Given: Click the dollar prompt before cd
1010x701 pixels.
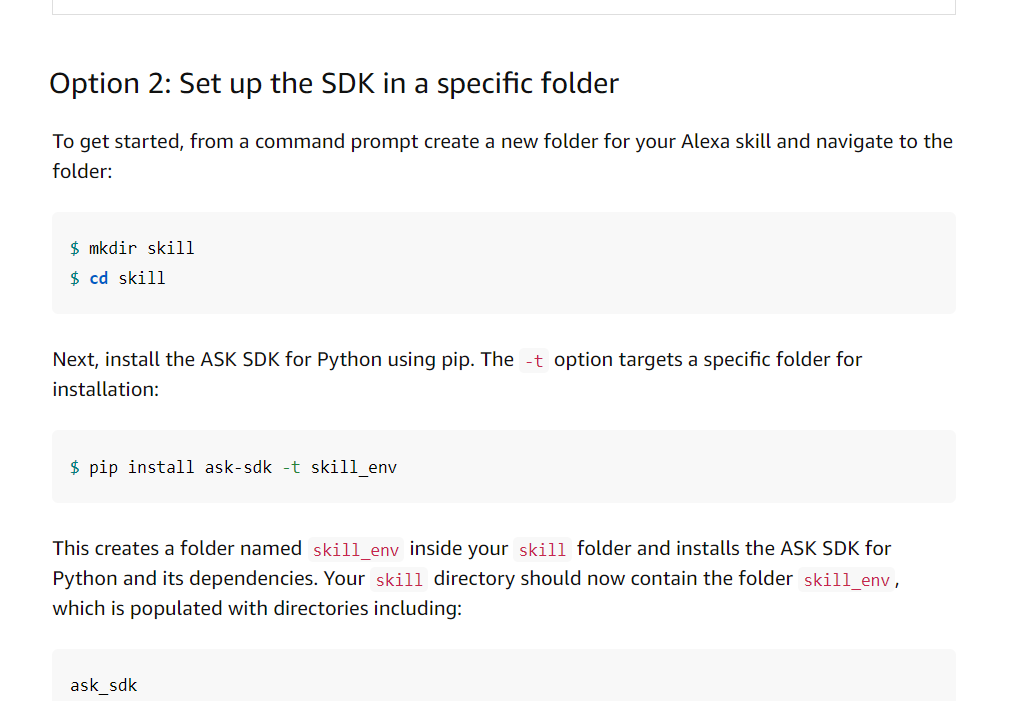Looking at the screenshot, I should [x=75, y=278].
